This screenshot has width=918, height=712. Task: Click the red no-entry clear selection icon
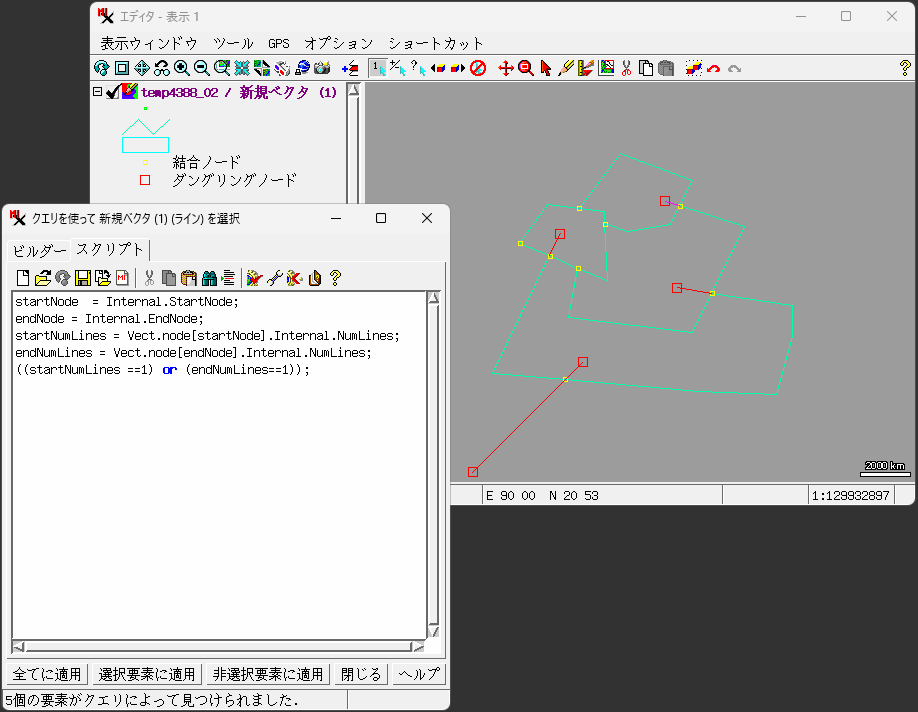pyautogui.click(x=478, y=68)
